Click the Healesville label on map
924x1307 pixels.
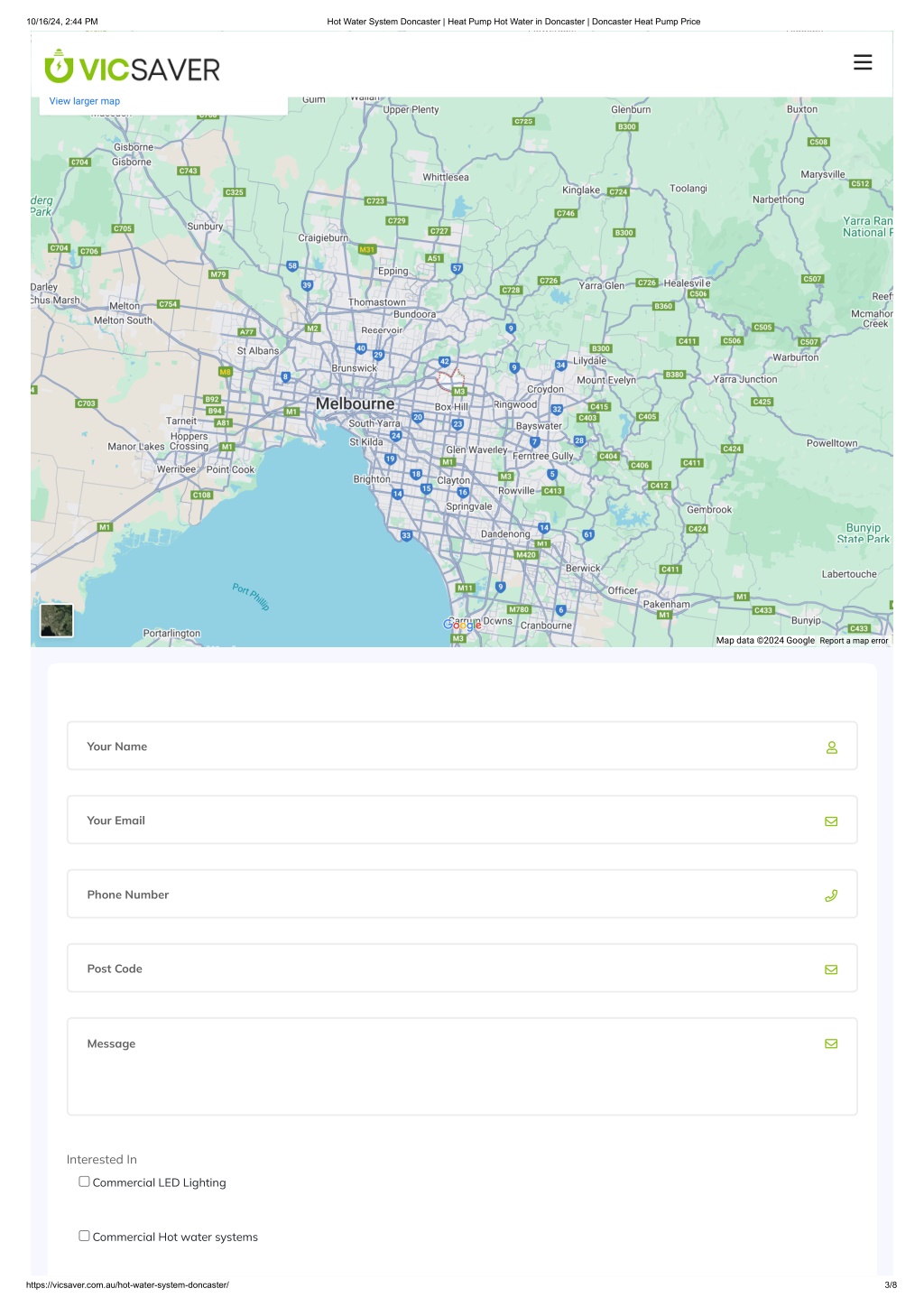[687, 283]
